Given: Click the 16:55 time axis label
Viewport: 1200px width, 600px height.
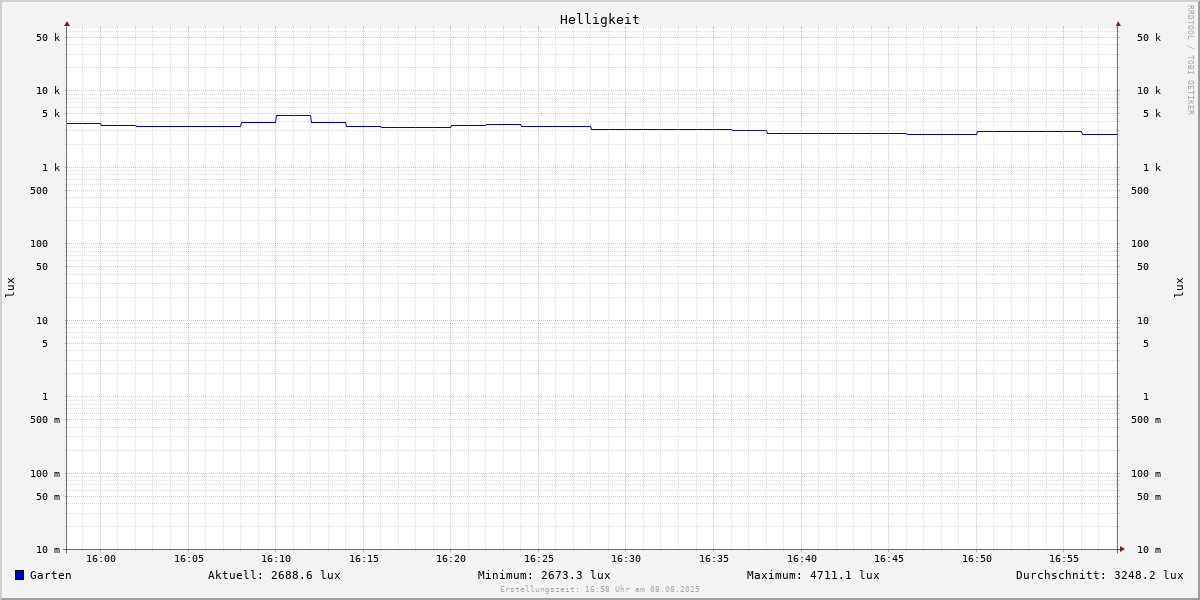Looking at the screenshot, I should click(1064, 559).
